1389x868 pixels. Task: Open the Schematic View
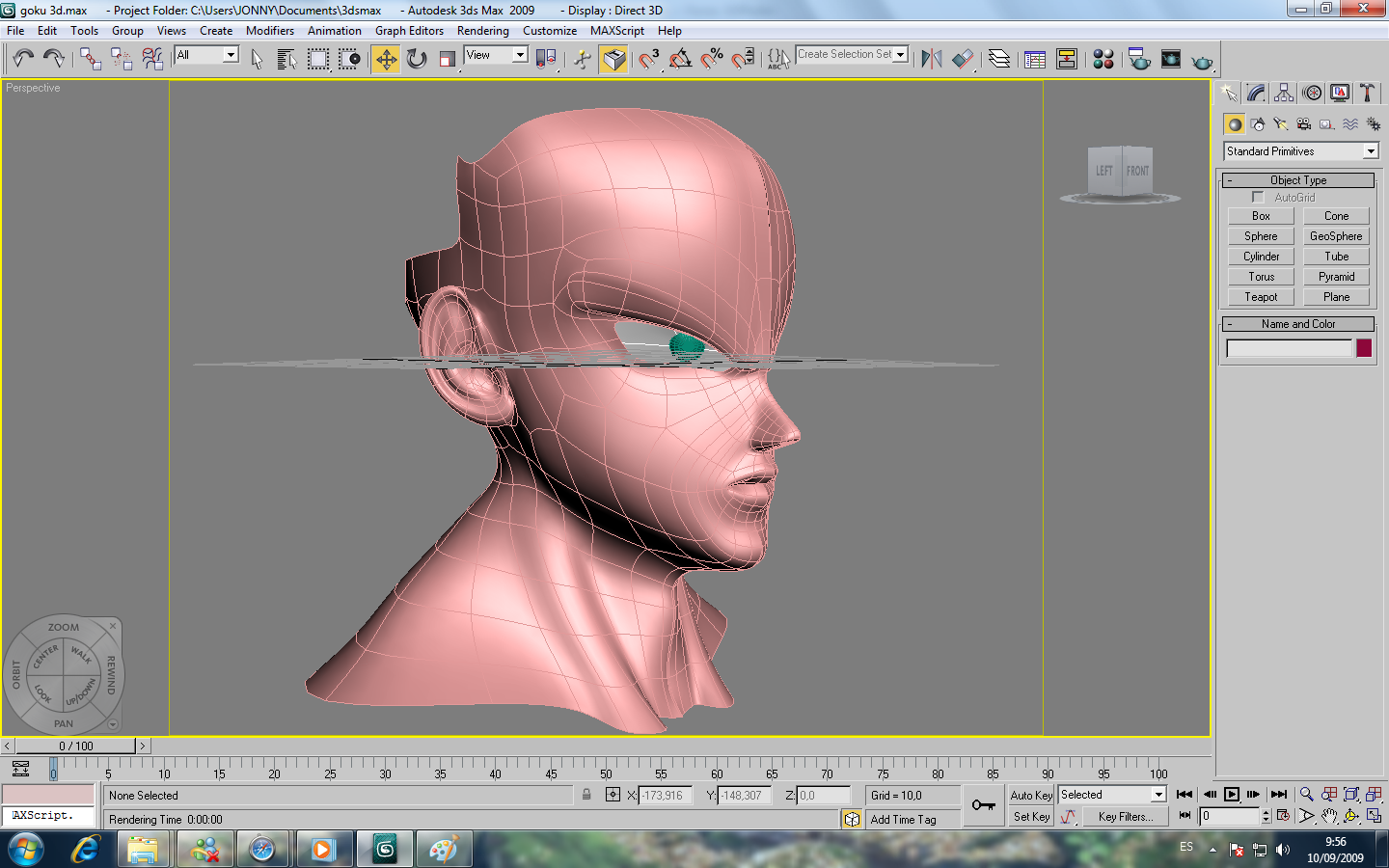(1067, 59)
